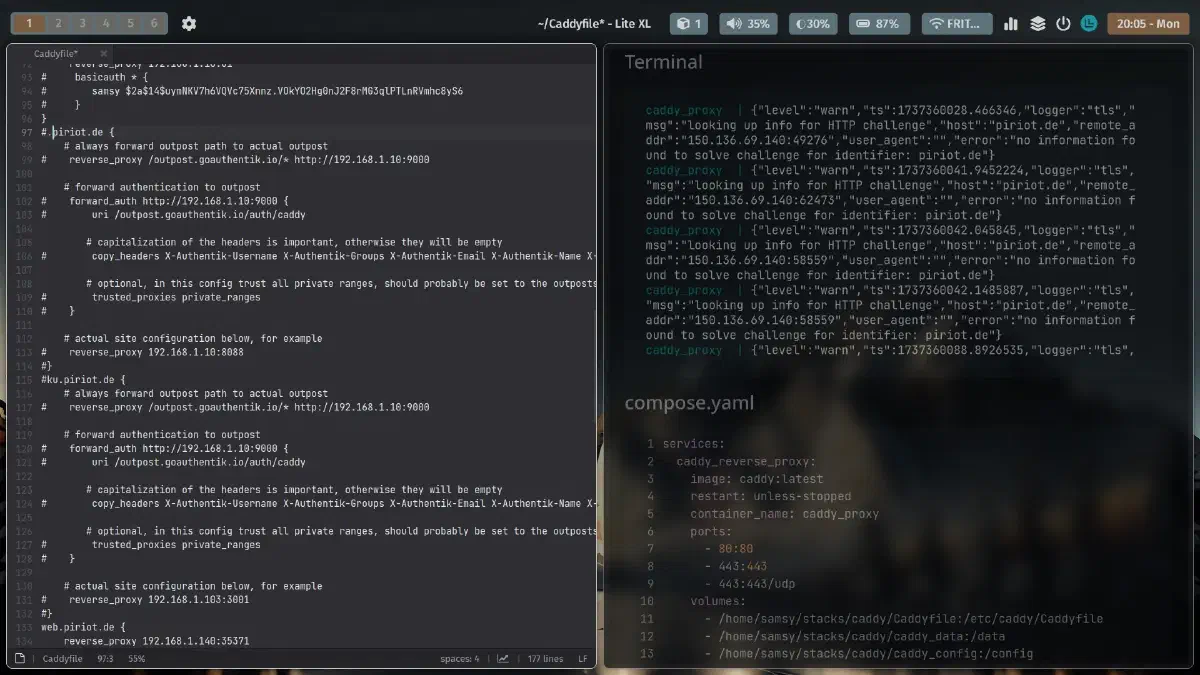Viewport: 1200px width, 675px height.
Task: Click the power icon in the top bar
Action: pyautogui.click(x=1061, y=22)
